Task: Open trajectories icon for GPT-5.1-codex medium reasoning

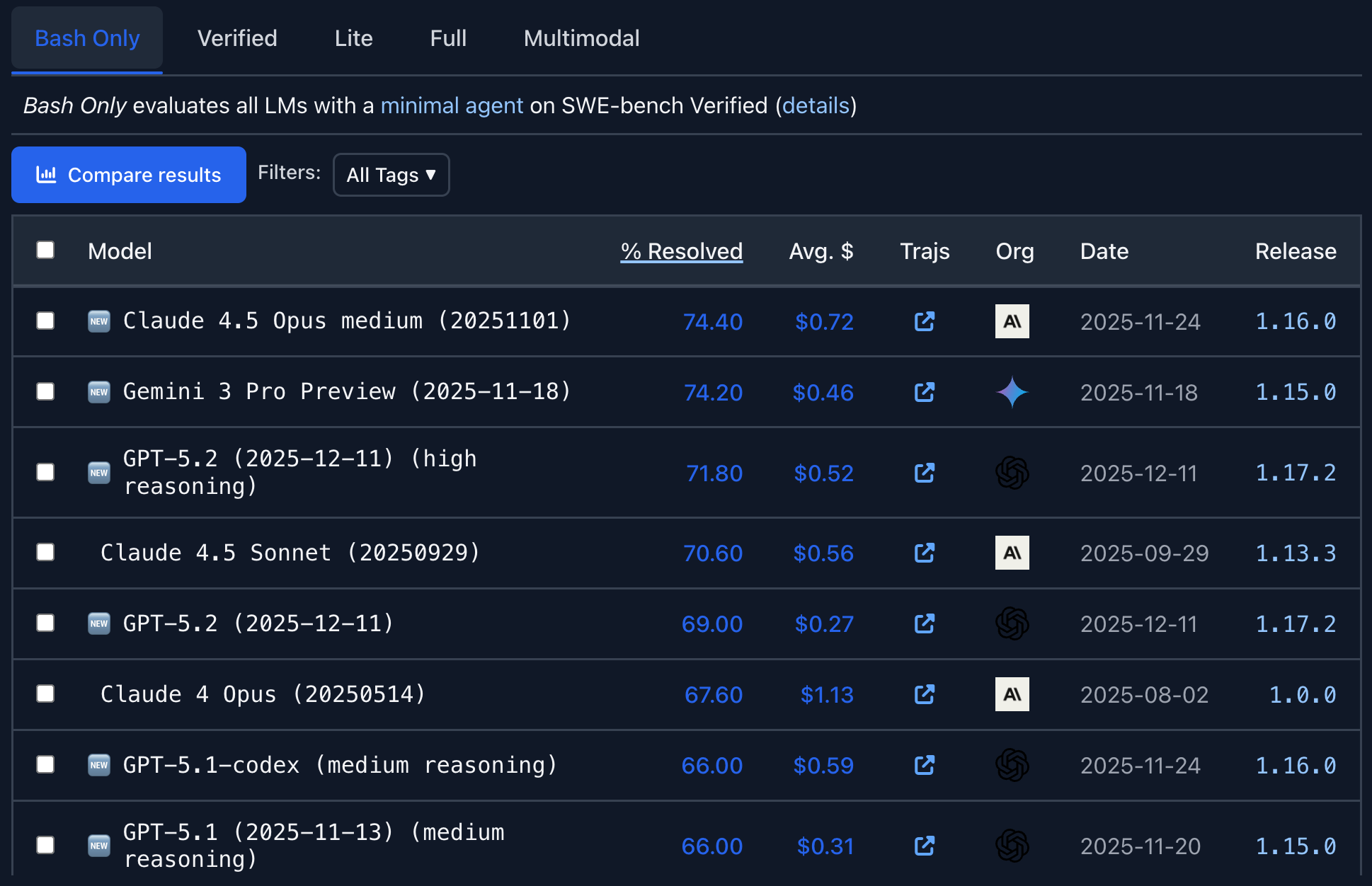Action: (924, 765)
